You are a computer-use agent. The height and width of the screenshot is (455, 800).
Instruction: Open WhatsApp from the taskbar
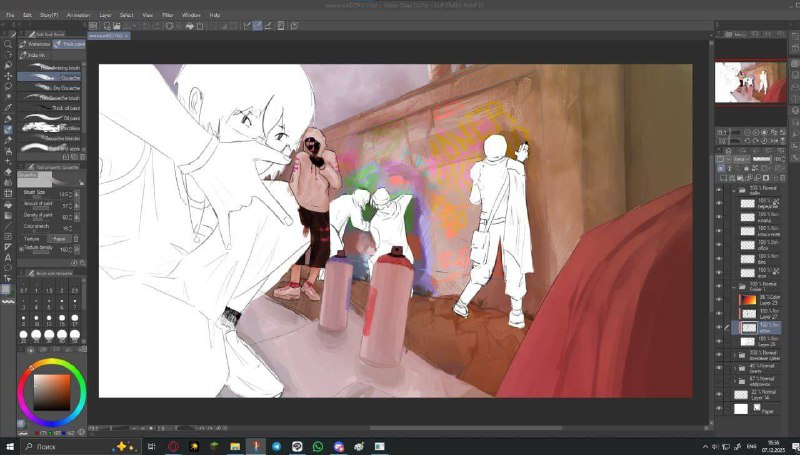(x=318, y=447)
